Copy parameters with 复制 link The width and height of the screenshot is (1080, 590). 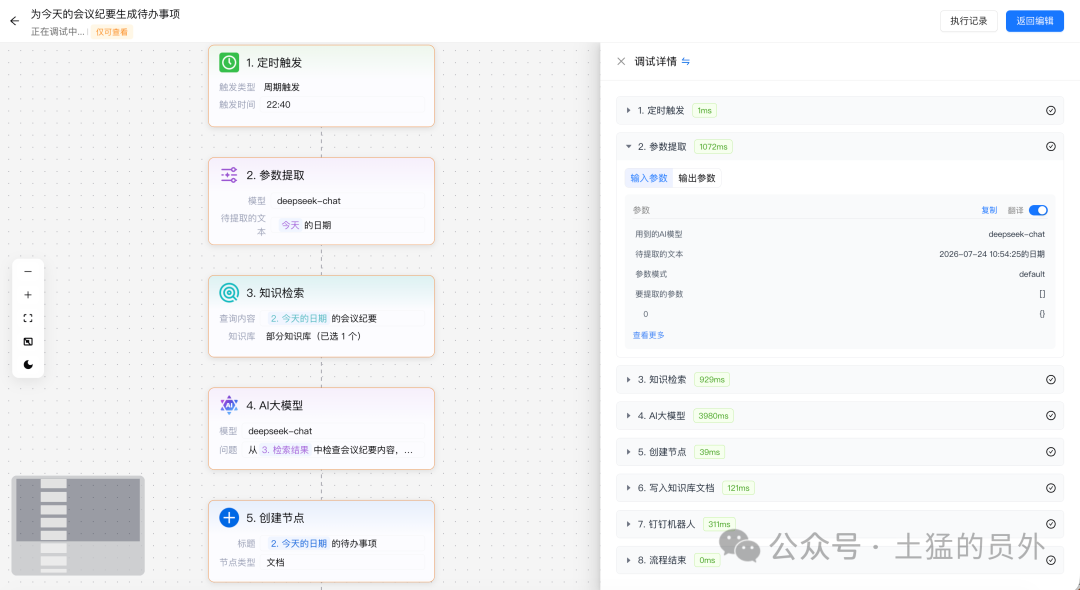coord(989,211)
